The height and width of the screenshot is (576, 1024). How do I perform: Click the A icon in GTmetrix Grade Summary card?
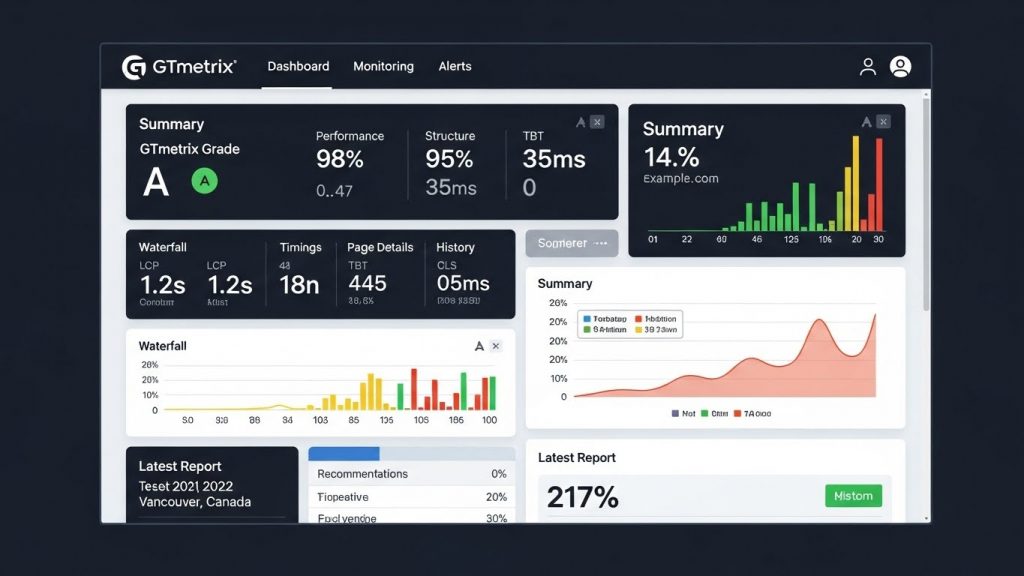581,122
